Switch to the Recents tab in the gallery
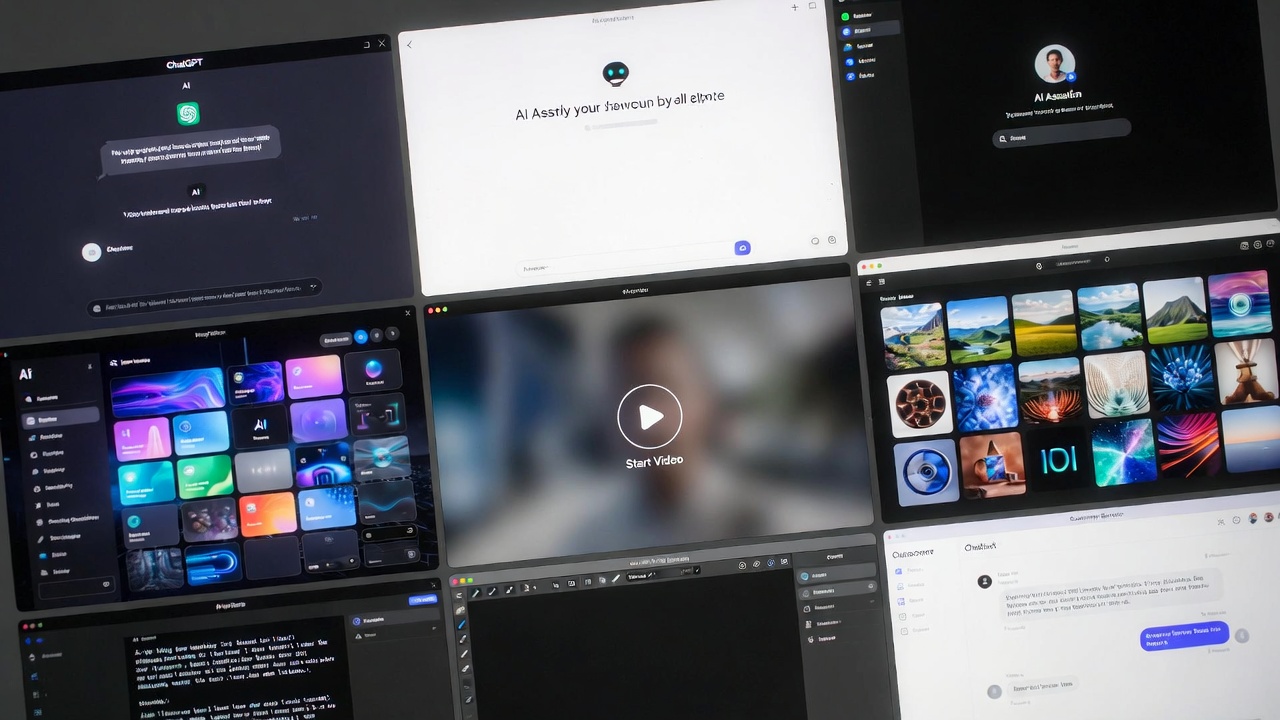1280x720 pixels. click(x=888, y=296)
